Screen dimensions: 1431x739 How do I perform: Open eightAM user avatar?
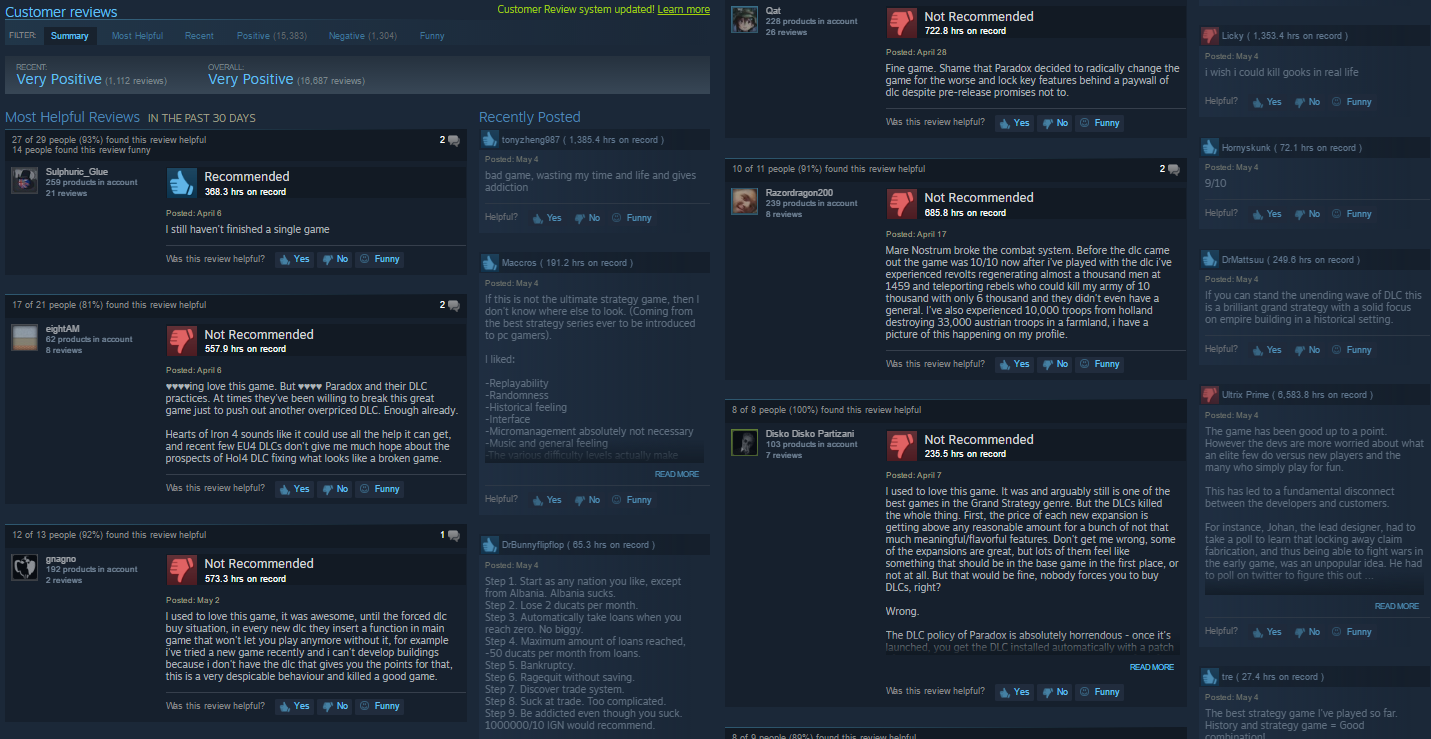click(25, 338)
